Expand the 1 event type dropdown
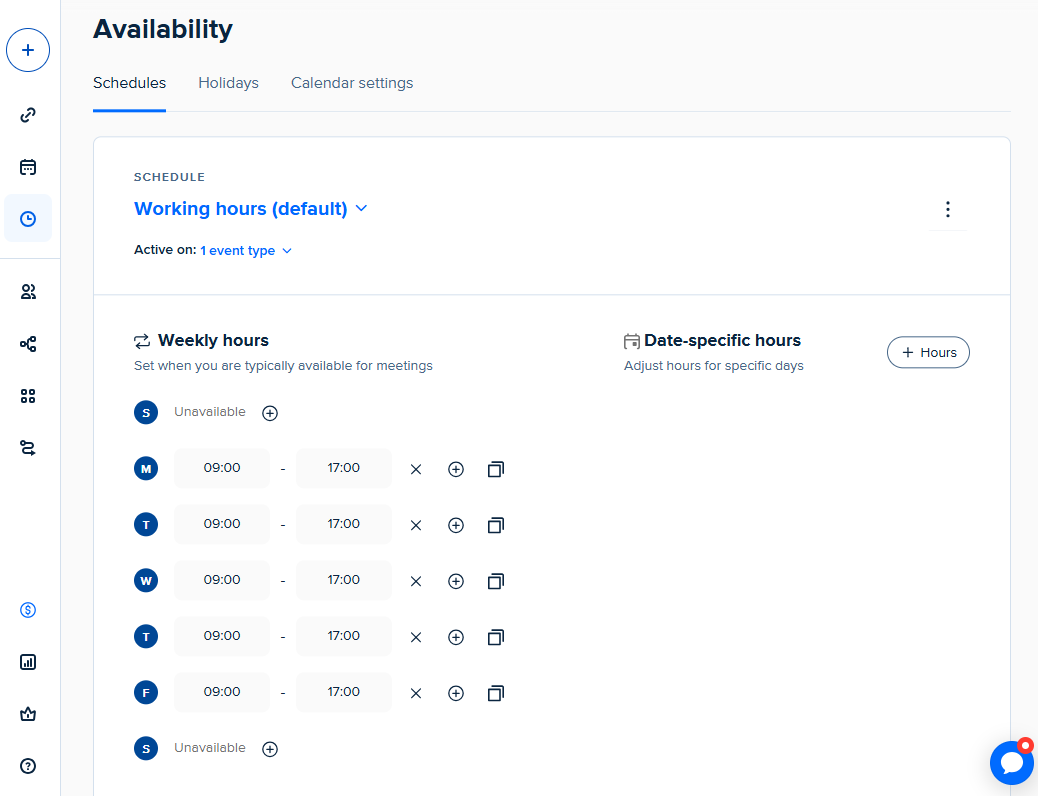 click(246, 251)
